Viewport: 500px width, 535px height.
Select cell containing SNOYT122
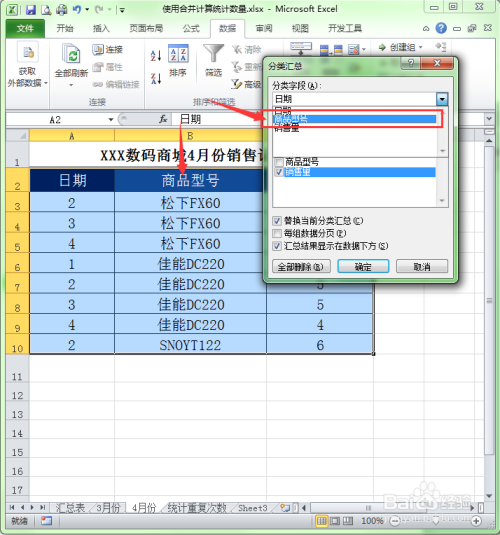pos(190,345)
